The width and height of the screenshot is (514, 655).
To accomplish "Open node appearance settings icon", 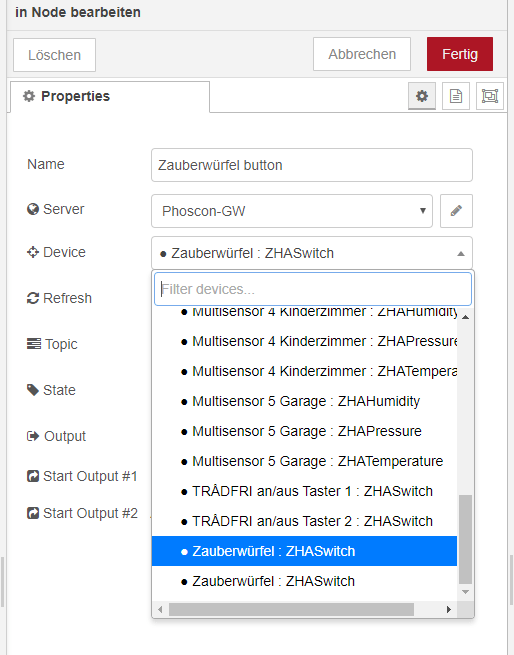I will (x=490, y=96).
